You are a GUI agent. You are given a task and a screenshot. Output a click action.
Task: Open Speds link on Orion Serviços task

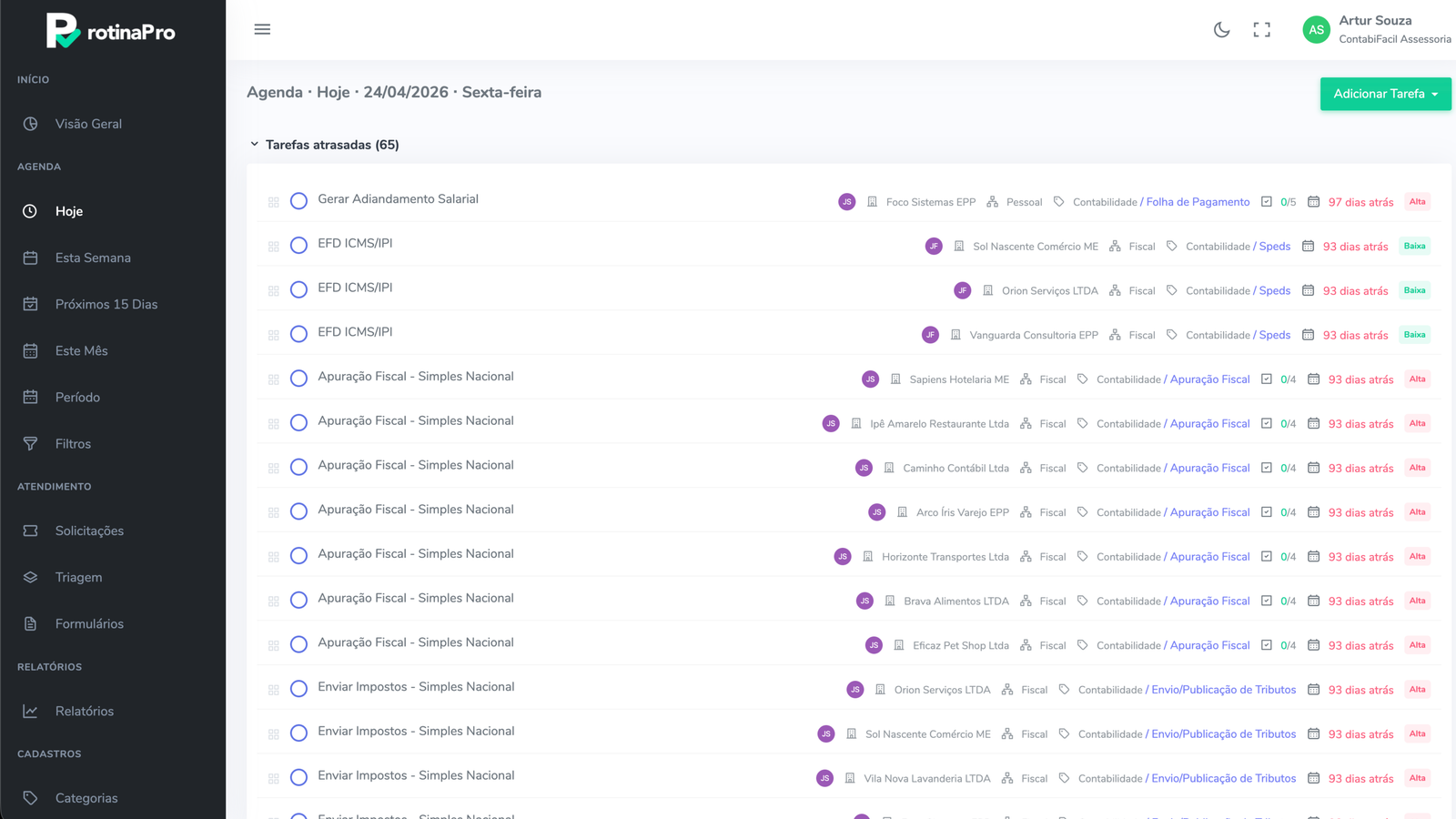[x=1274, y=291]
